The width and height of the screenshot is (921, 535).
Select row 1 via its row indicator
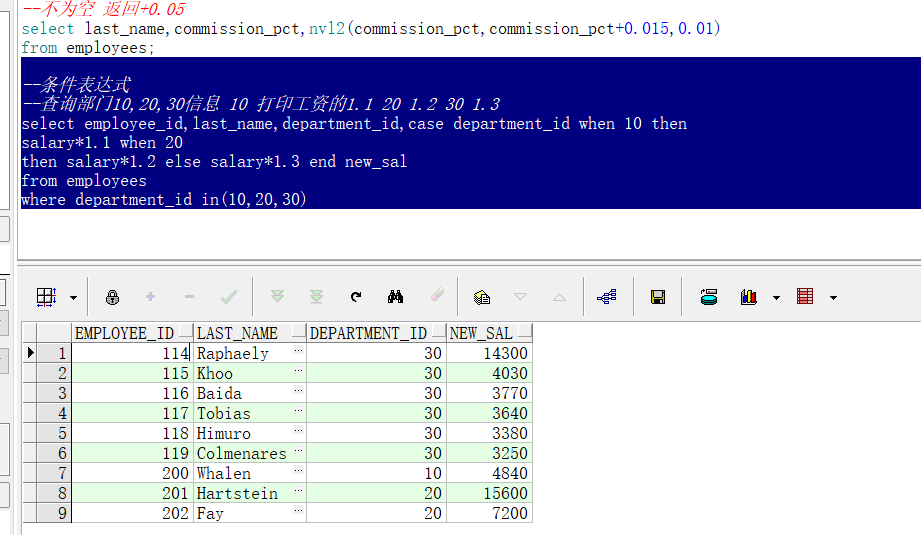(30, 353)
